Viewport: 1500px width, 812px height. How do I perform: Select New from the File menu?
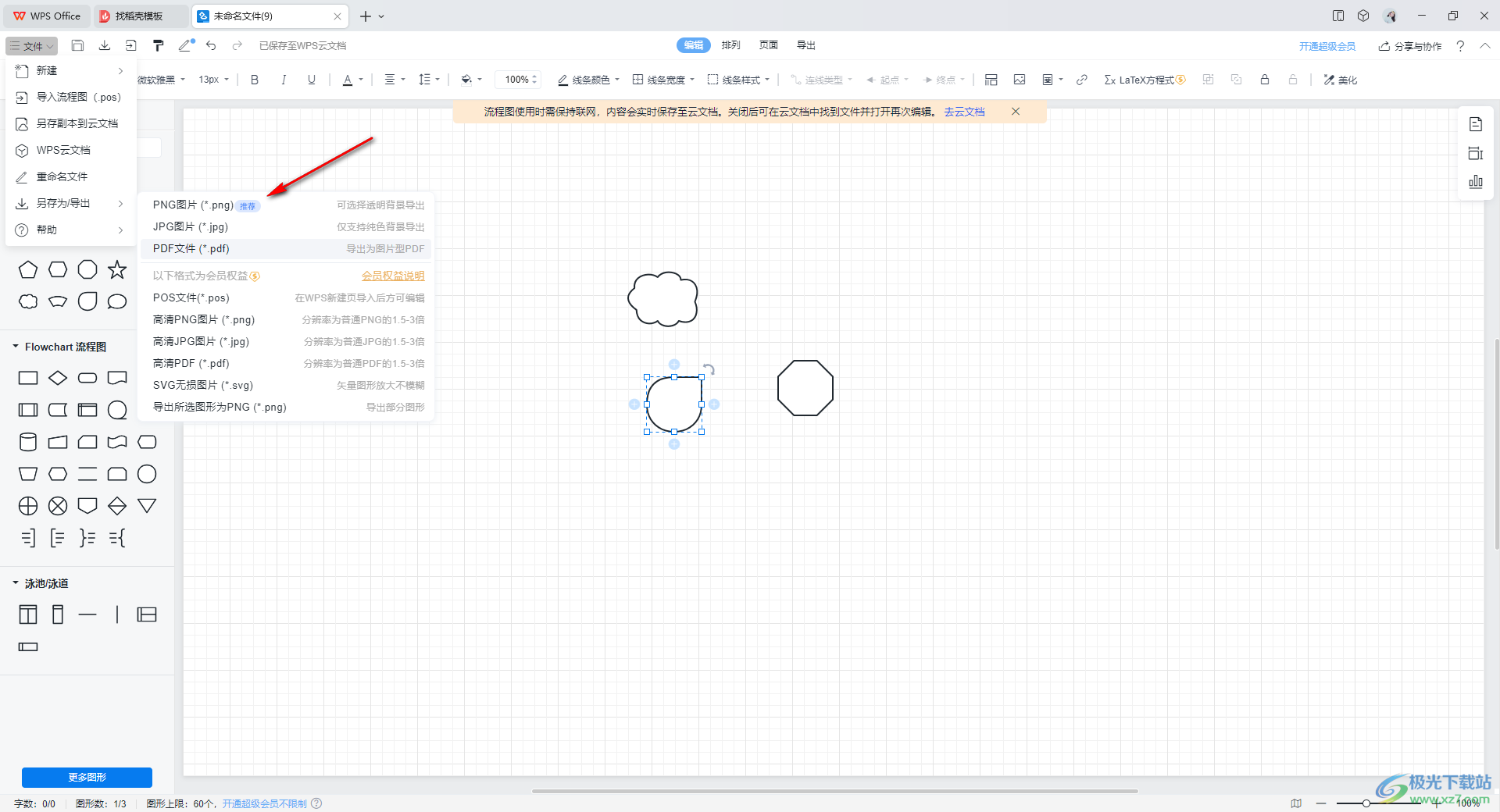point(70,70)
